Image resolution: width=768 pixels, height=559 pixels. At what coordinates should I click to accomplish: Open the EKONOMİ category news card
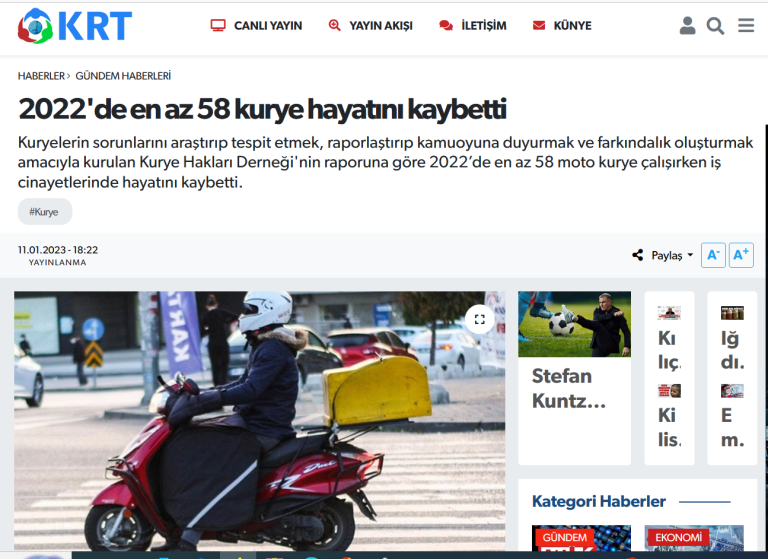coord(694,538)
